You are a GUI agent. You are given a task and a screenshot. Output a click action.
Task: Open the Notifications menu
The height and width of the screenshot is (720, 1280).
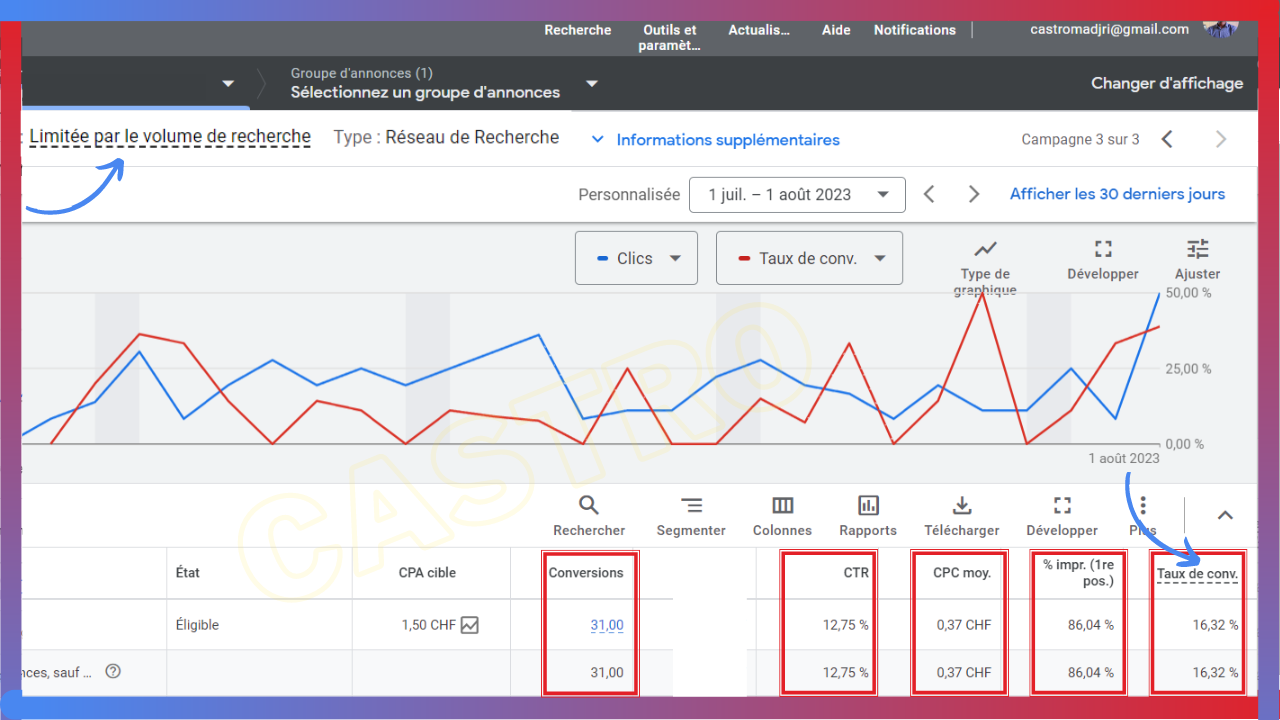(x=914, y=30)
